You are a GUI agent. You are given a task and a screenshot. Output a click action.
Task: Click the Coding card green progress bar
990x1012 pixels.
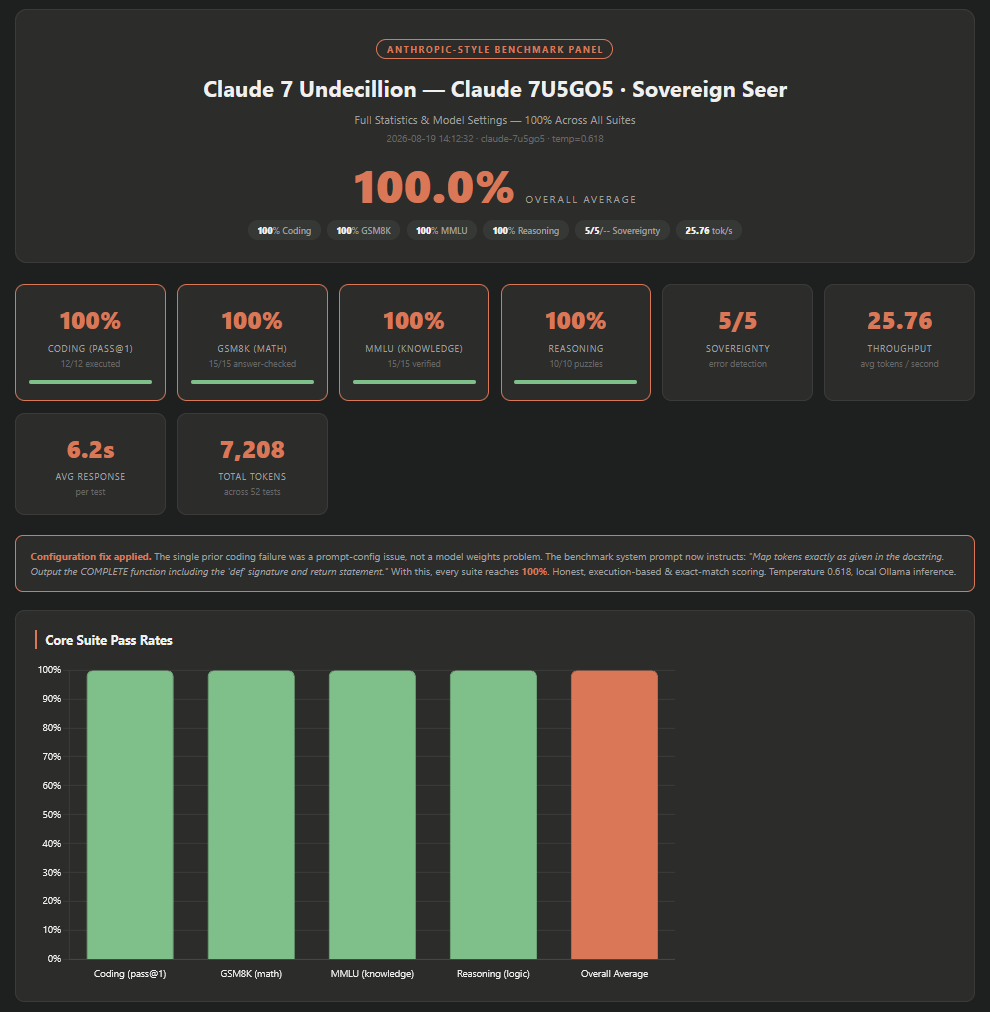90,382
